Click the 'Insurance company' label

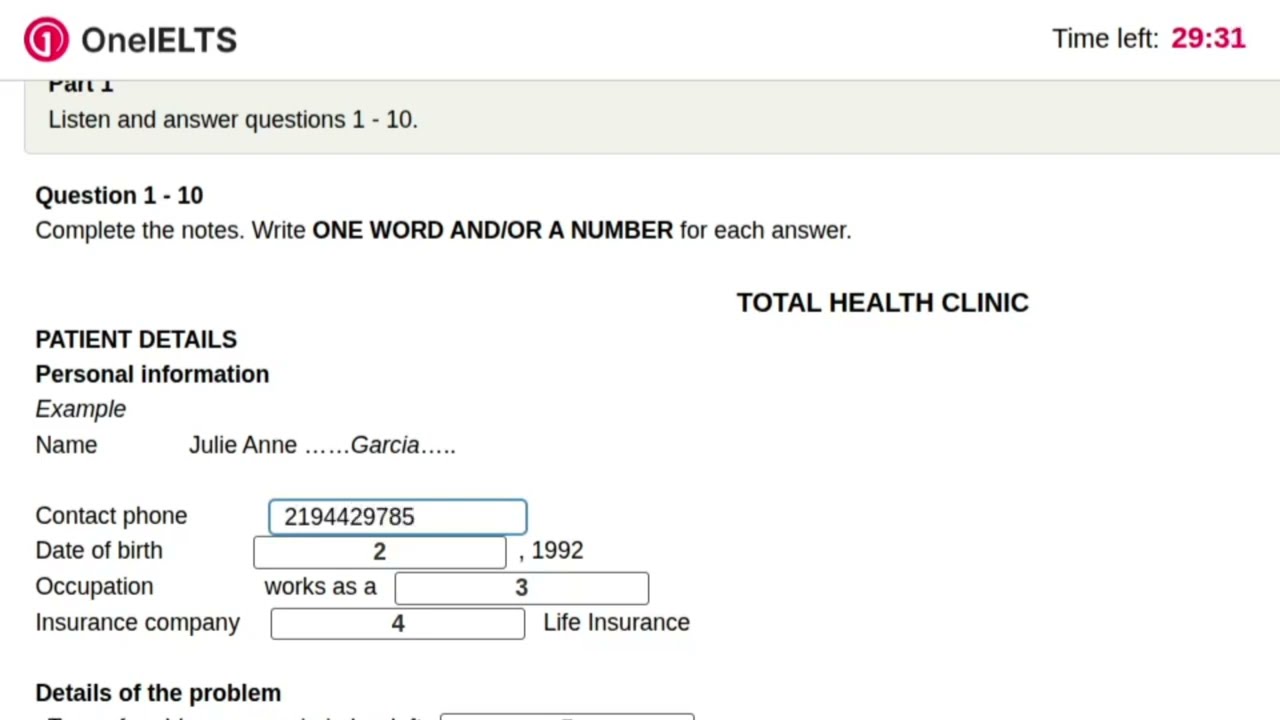[138, 622]
